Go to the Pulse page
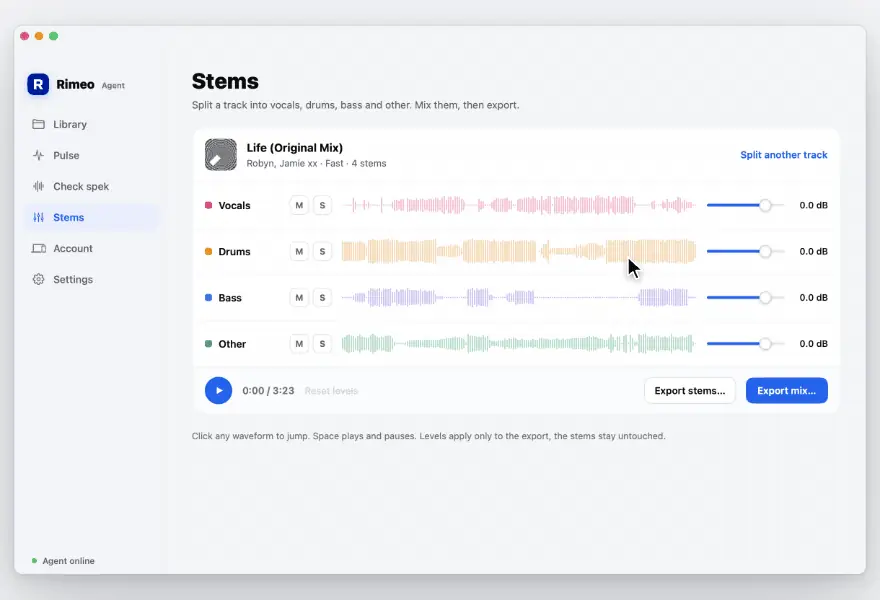 click(x=93, y=155)
